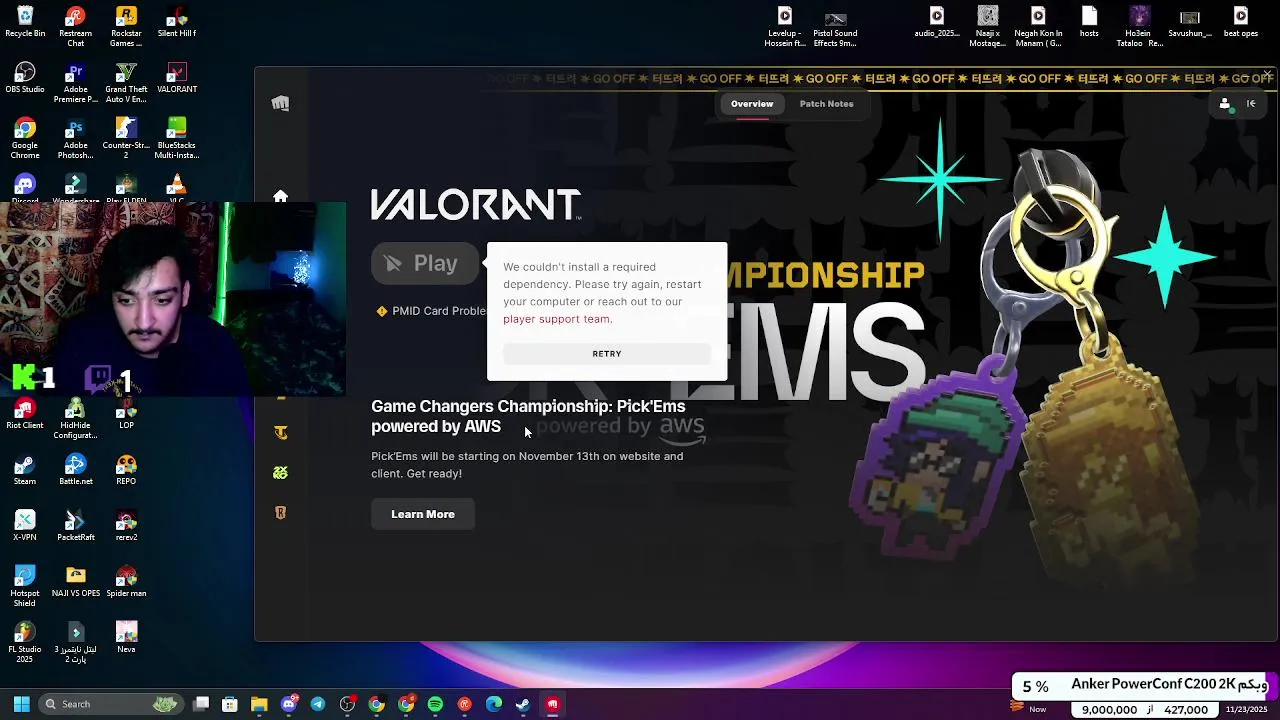This screenshot has height=720, width=1280.
Task: Open Telegram from the taskbar
Action: point(318,704)
